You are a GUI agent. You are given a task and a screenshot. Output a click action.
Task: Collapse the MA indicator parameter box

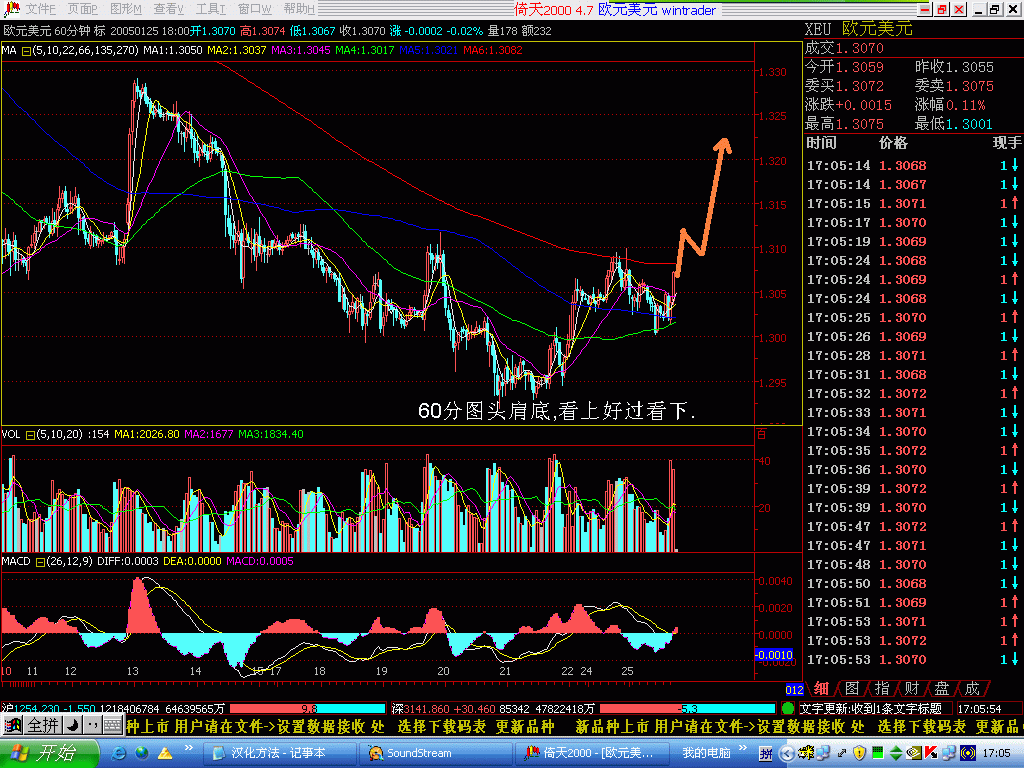pos(26,51)
